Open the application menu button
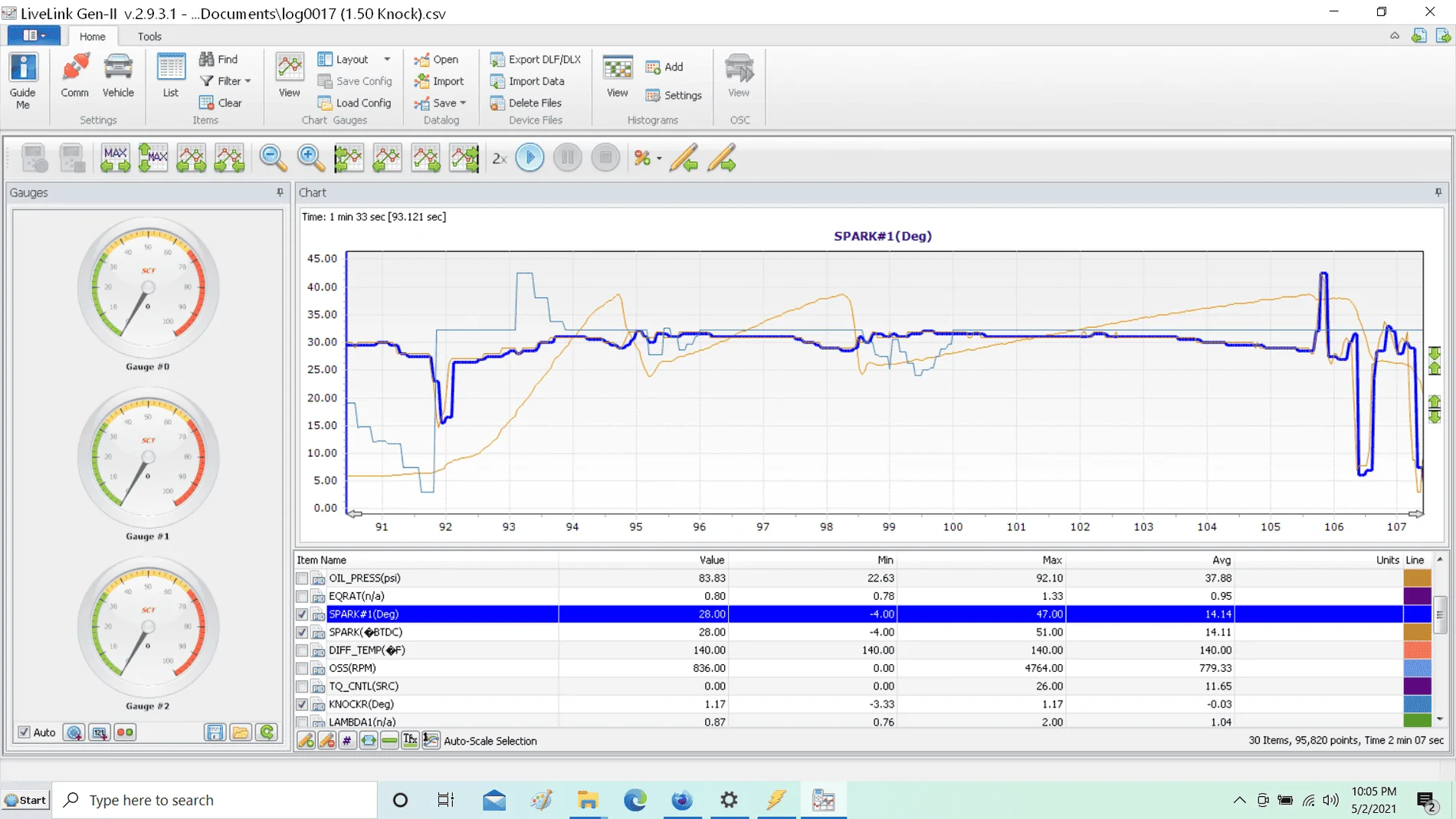Viewport: 1456px width, 819px height. pyautogui.click(x=34, y=35)
